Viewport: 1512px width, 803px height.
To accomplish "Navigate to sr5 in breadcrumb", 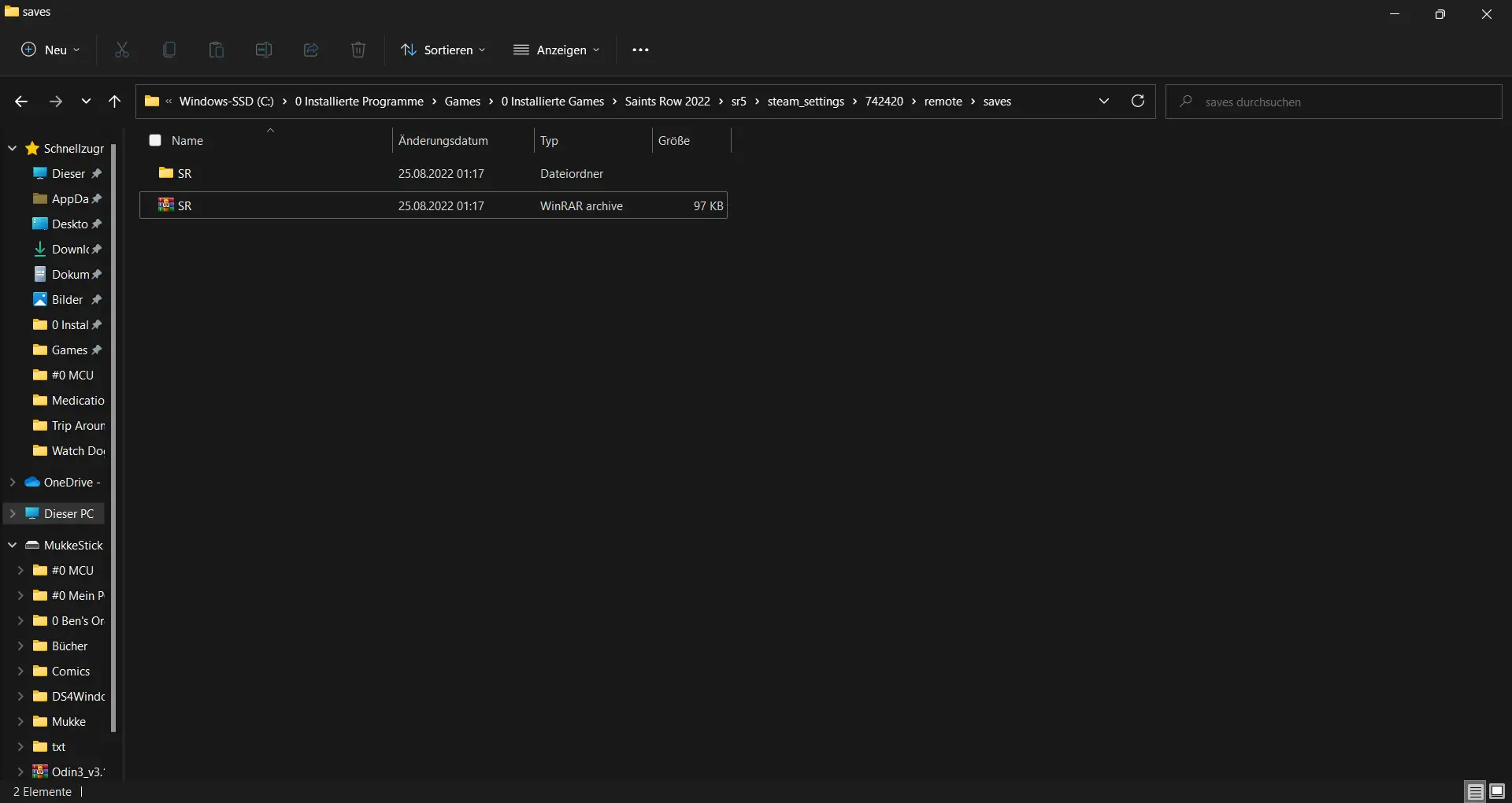I will click(739, 102).
